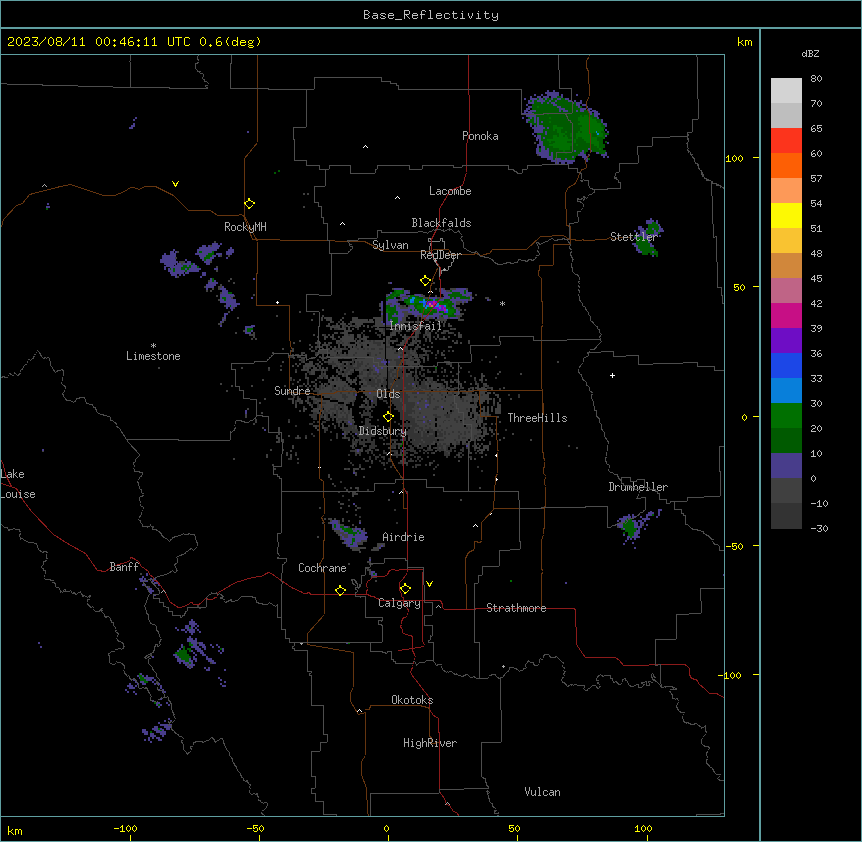Click the Calgary city label
The height and width of the screenshot is (842, 862).
click(399, 603)
